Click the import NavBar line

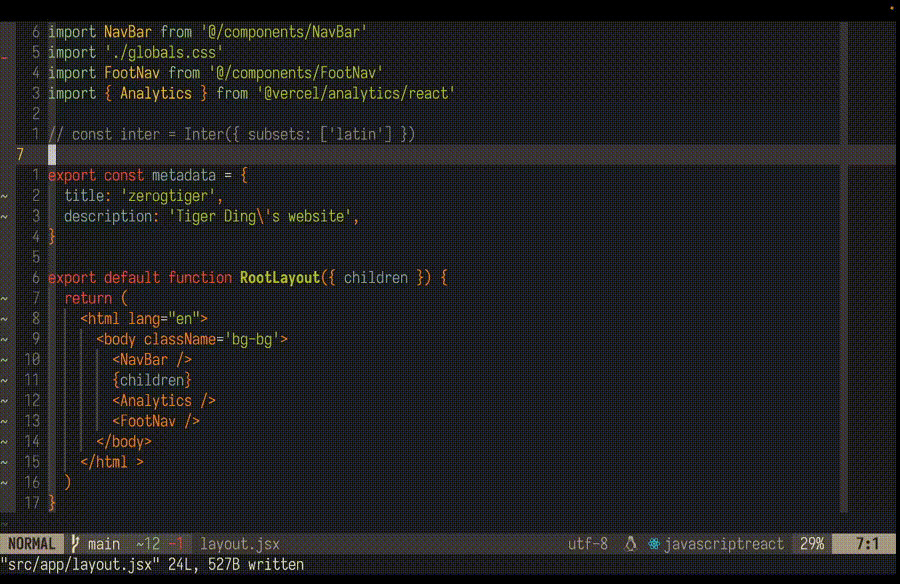[x=207, y=32]
